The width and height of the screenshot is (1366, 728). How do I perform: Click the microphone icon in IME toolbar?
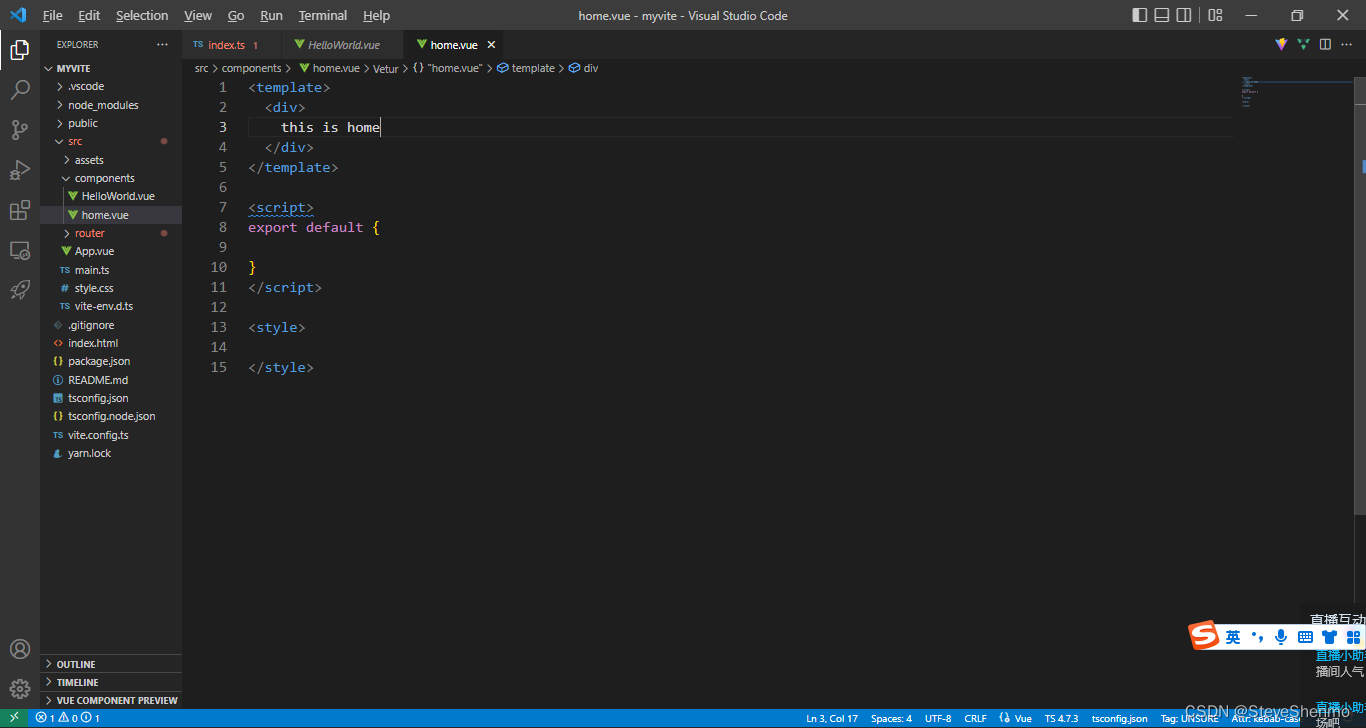click(x=1281, y=637)
